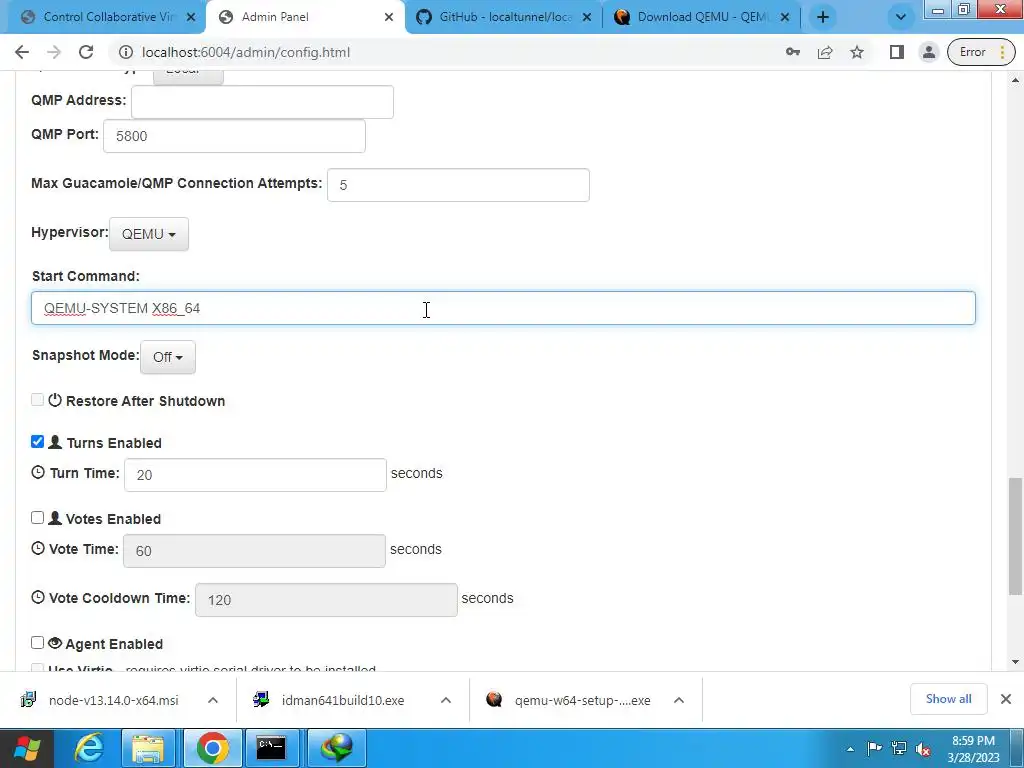Open Chrome Error menu button
The width and height of the screenshot is (1024, 768).
click(x=981, y=52)
